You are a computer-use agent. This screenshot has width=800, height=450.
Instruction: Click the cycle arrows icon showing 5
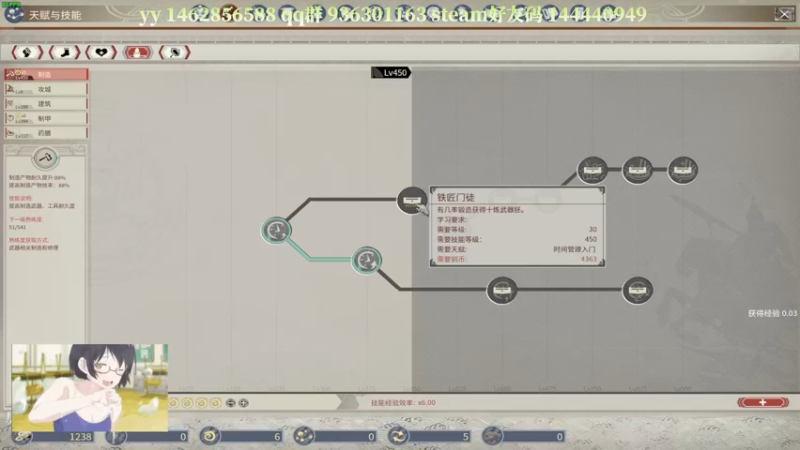397,436
